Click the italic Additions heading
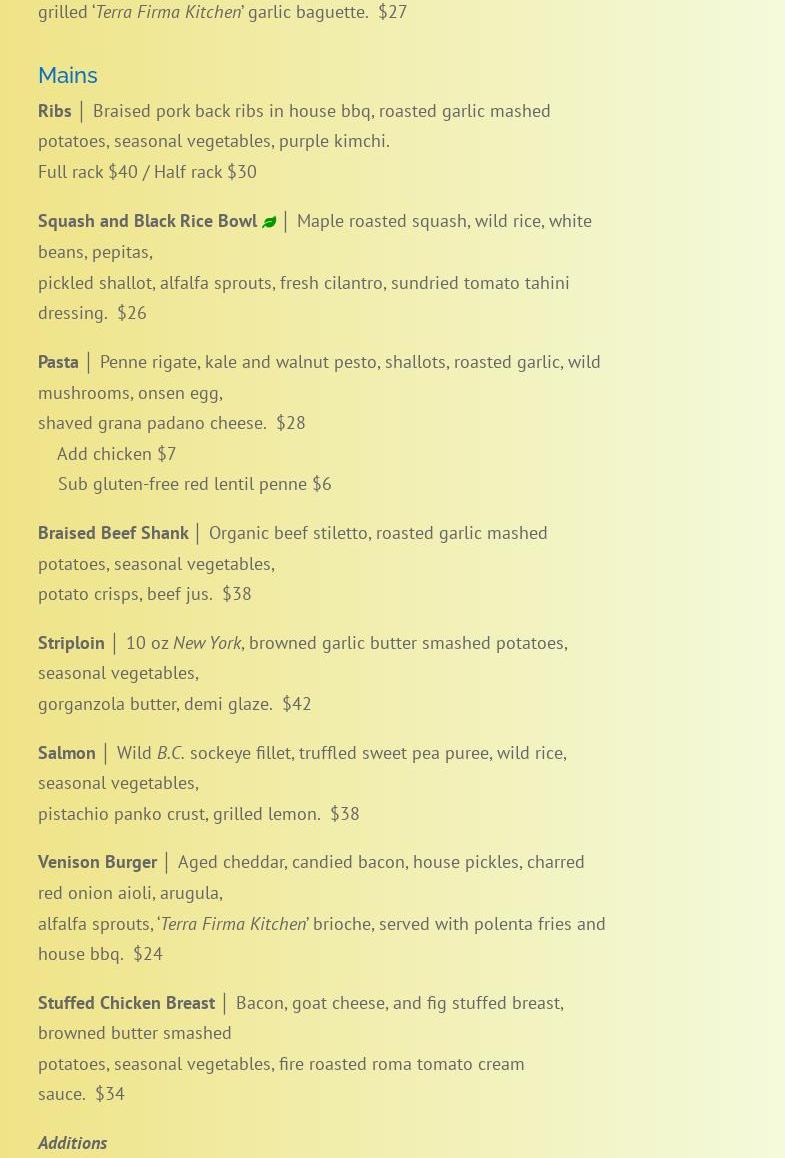The height and width of the screenshot is (1158, 785). click(x=72, y=1143)
